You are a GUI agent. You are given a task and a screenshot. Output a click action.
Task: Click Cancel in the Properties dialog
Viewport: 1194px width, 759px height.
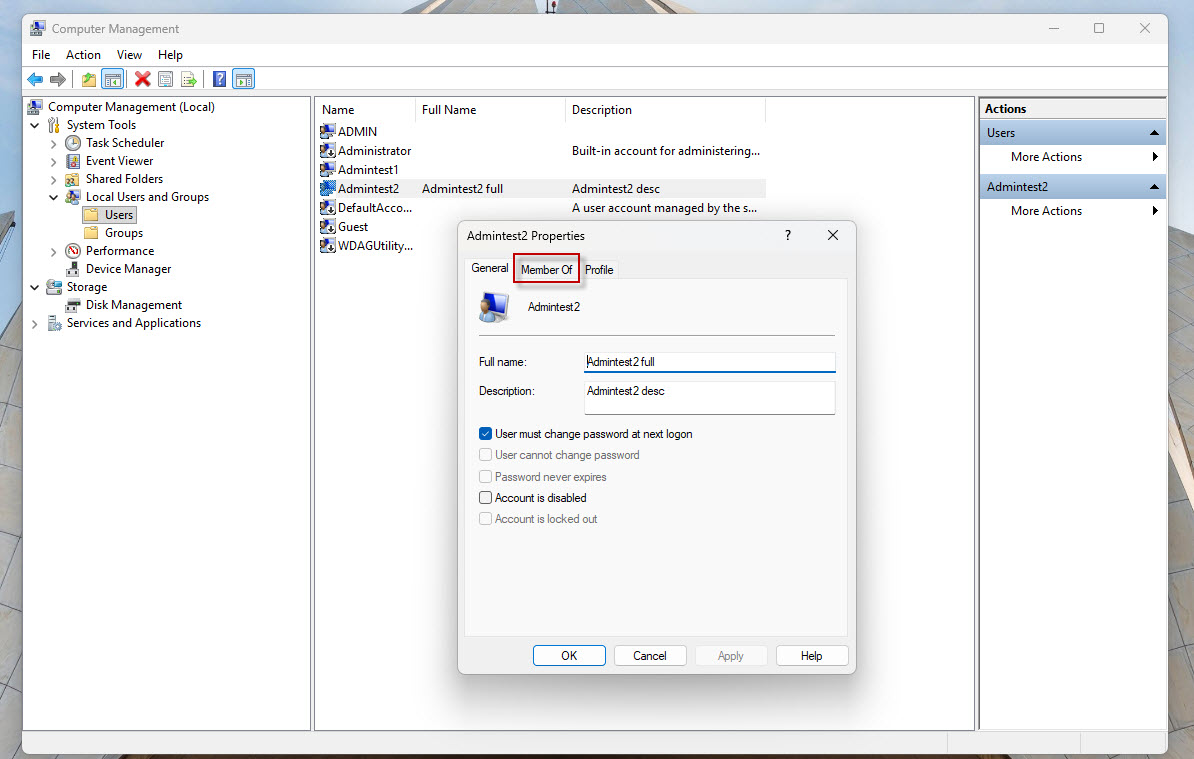tap(650, 655)
